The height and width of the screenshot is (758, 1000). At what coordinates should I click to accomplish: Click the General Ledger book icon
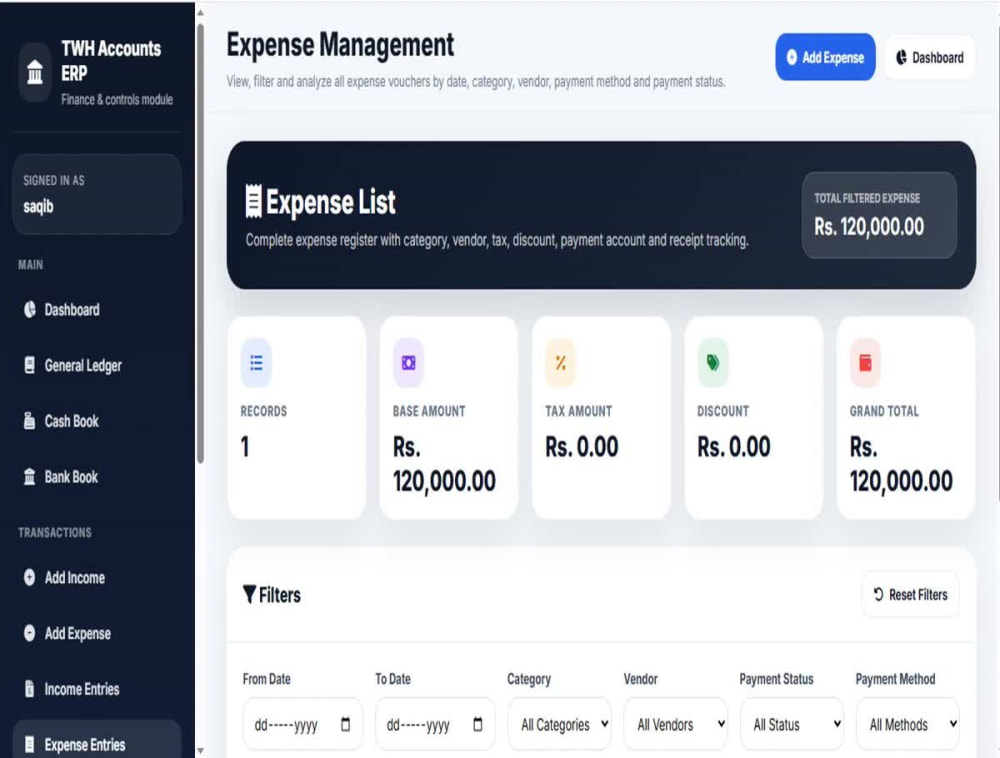click(x=29, y=365)
